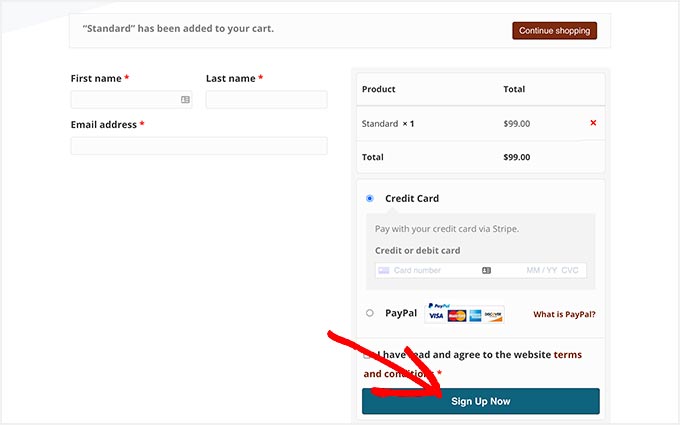
Task: Open the What is PayPal? link
Action: point(564,314)
